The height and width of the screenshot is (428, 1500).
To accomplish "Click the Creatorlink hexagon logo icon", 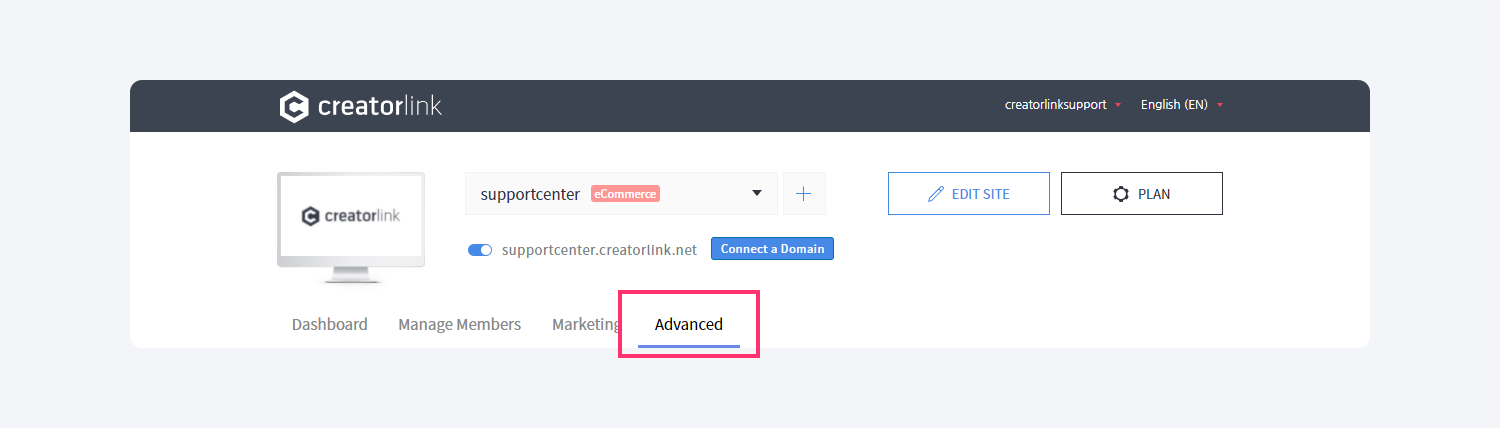I will click(x=294, y=106).
